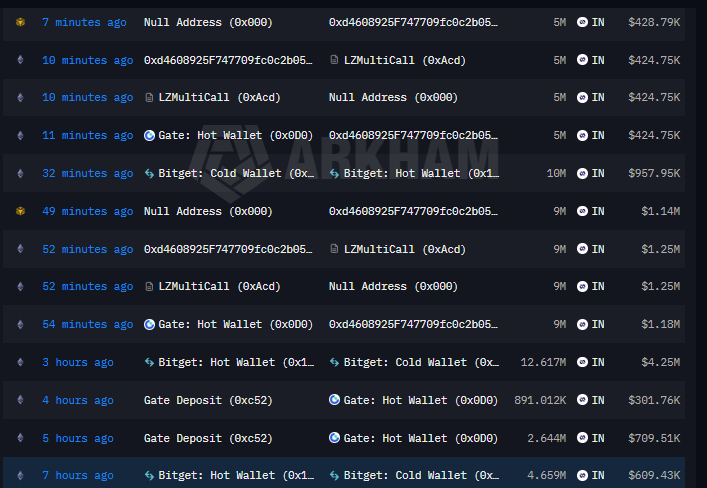Open Null Address sender in 7 minutes ago row
This screenshot has height=488, width=707.
(x=208, y=23)
